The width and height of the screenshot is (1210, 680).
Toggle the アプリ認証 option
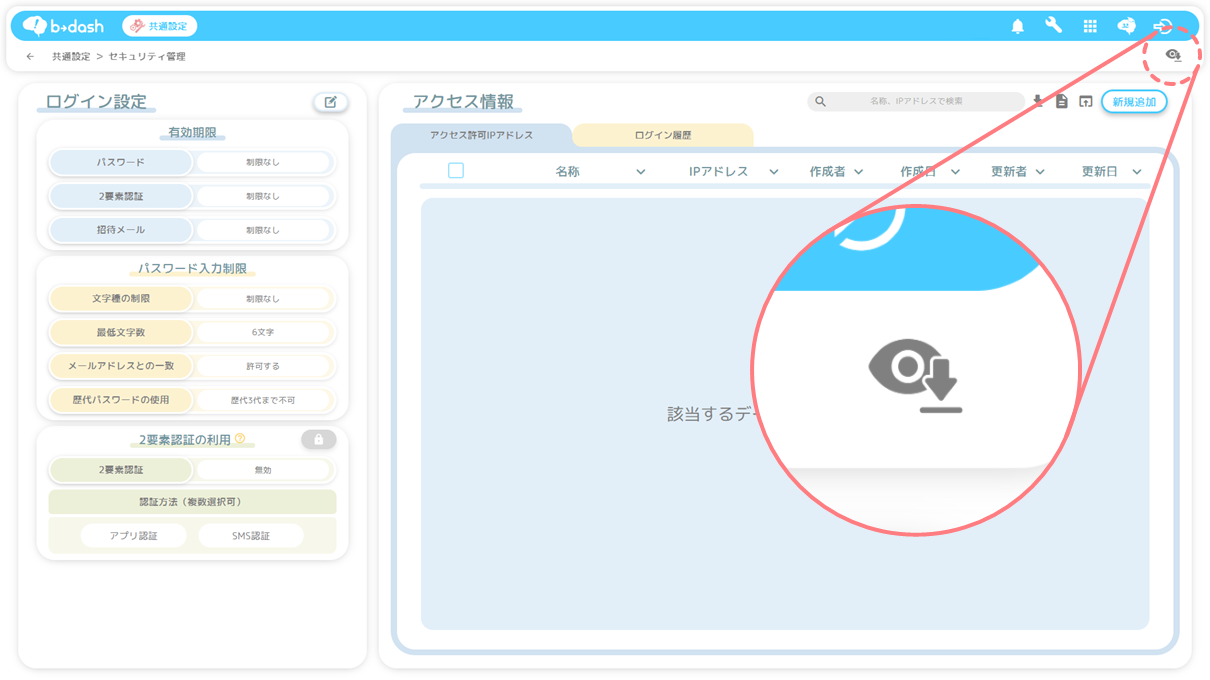coord(133,536)
